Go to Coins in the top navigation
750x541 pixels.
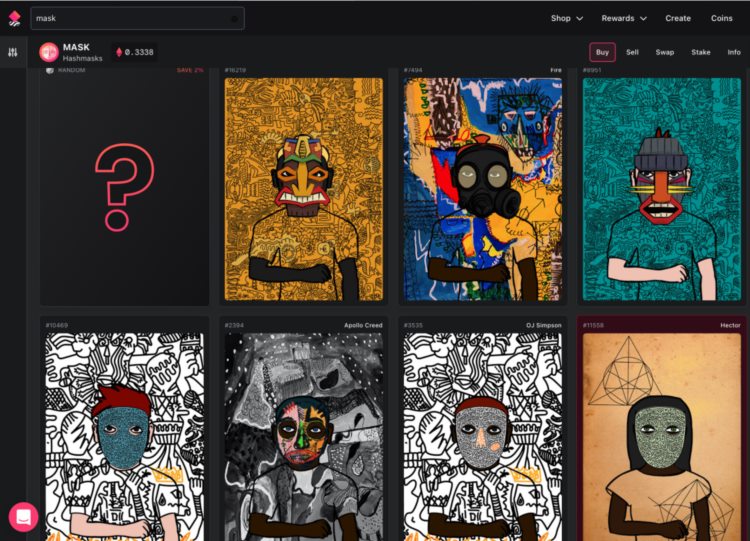click(722, 18)
